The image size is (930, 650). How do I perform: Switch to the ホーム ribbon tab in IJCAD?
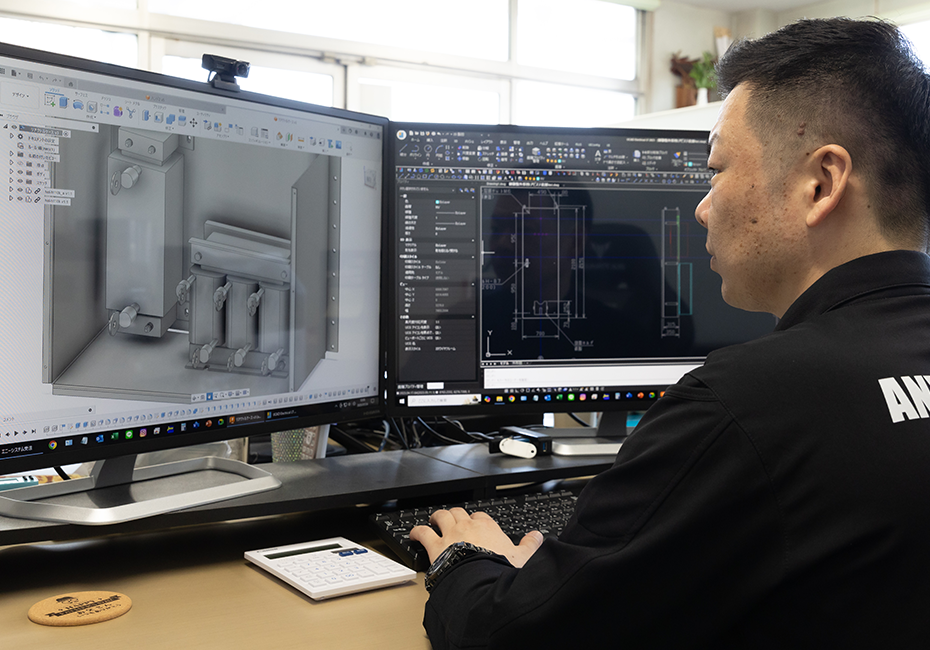[415, 141]
